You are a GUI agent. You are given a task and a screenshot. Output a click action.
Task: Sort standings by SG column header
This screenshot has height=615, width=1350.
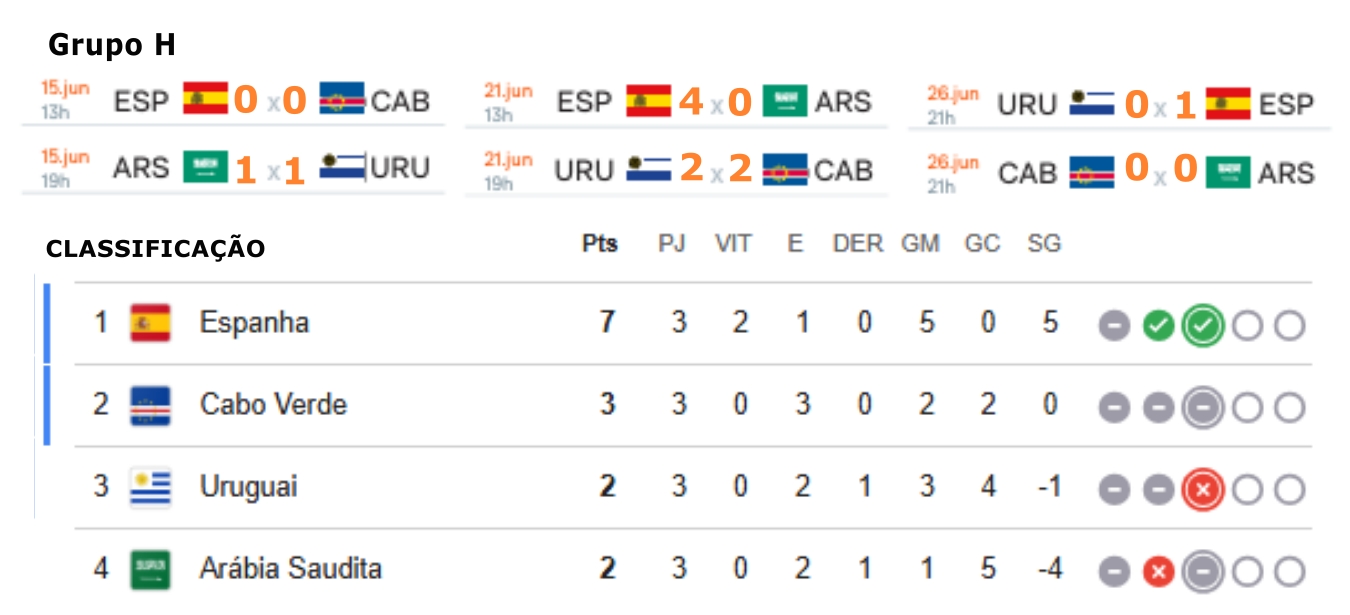(x=1044, y=244)
